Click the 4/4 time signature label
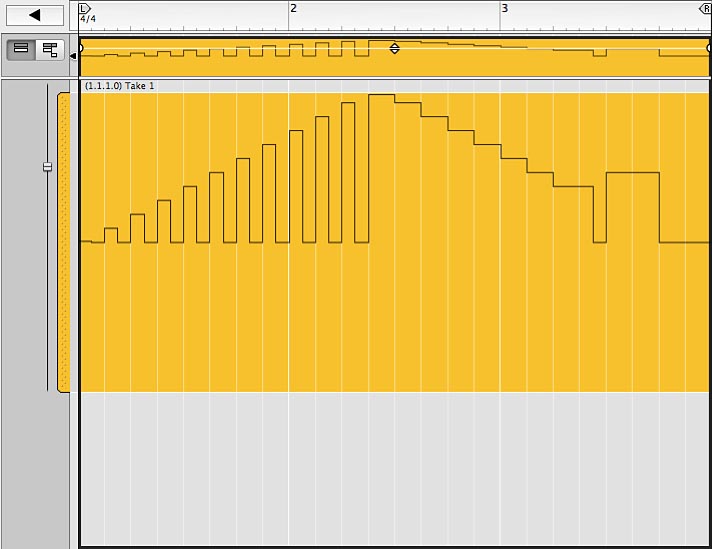 [89, 19]
